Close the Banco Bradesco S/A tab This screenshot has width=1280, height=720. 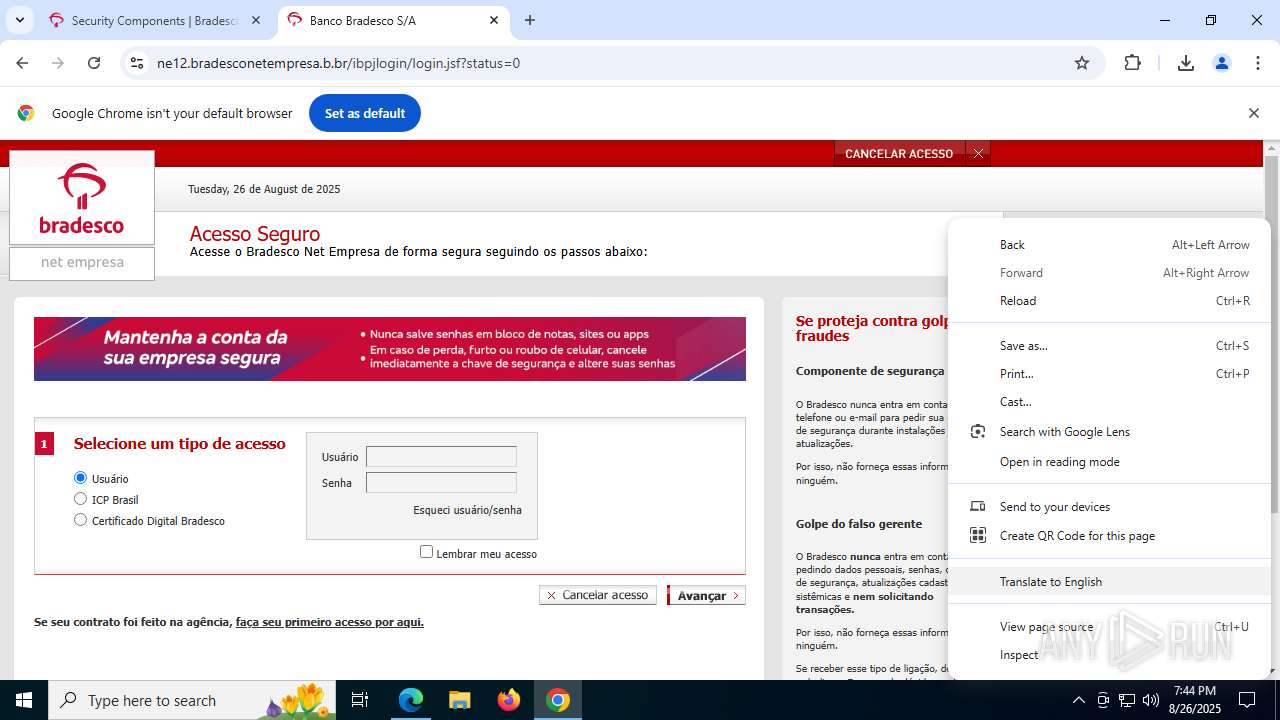(494, 20)
